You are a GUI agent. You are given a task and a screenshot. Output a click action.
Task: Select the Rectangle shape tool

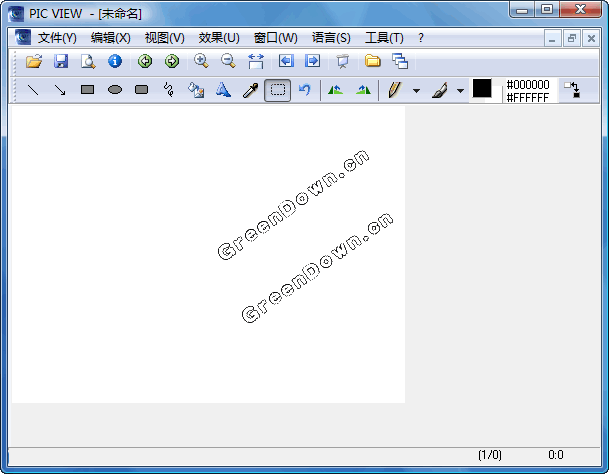[87, 90]
